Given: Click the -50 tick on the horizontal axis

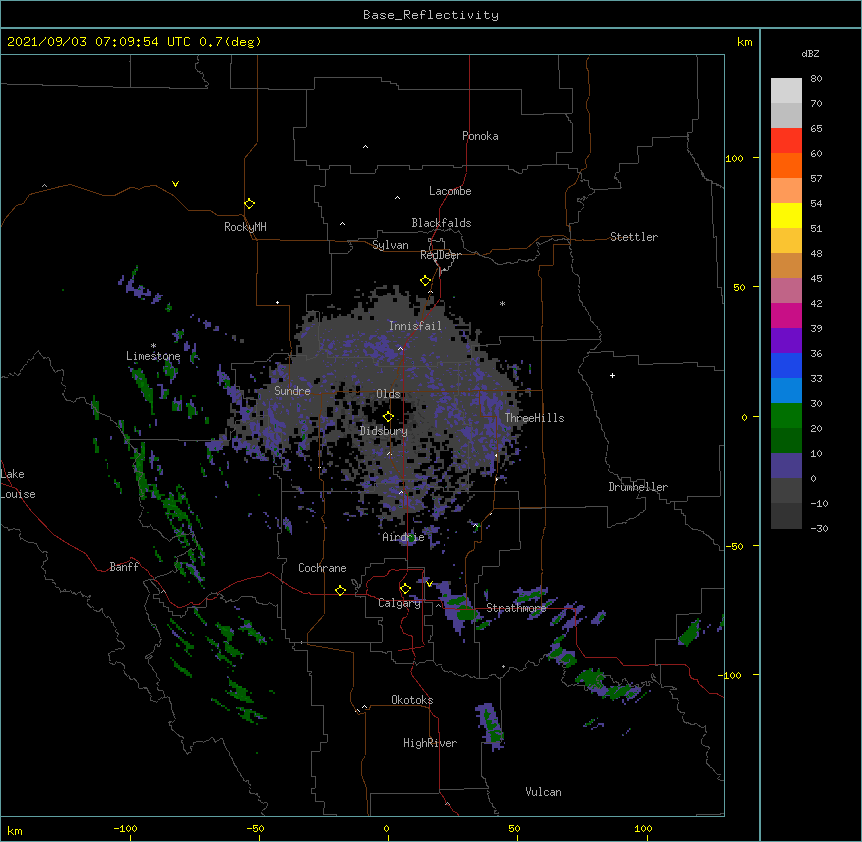Looking at the screenshot, I should (x=255, y=828).
